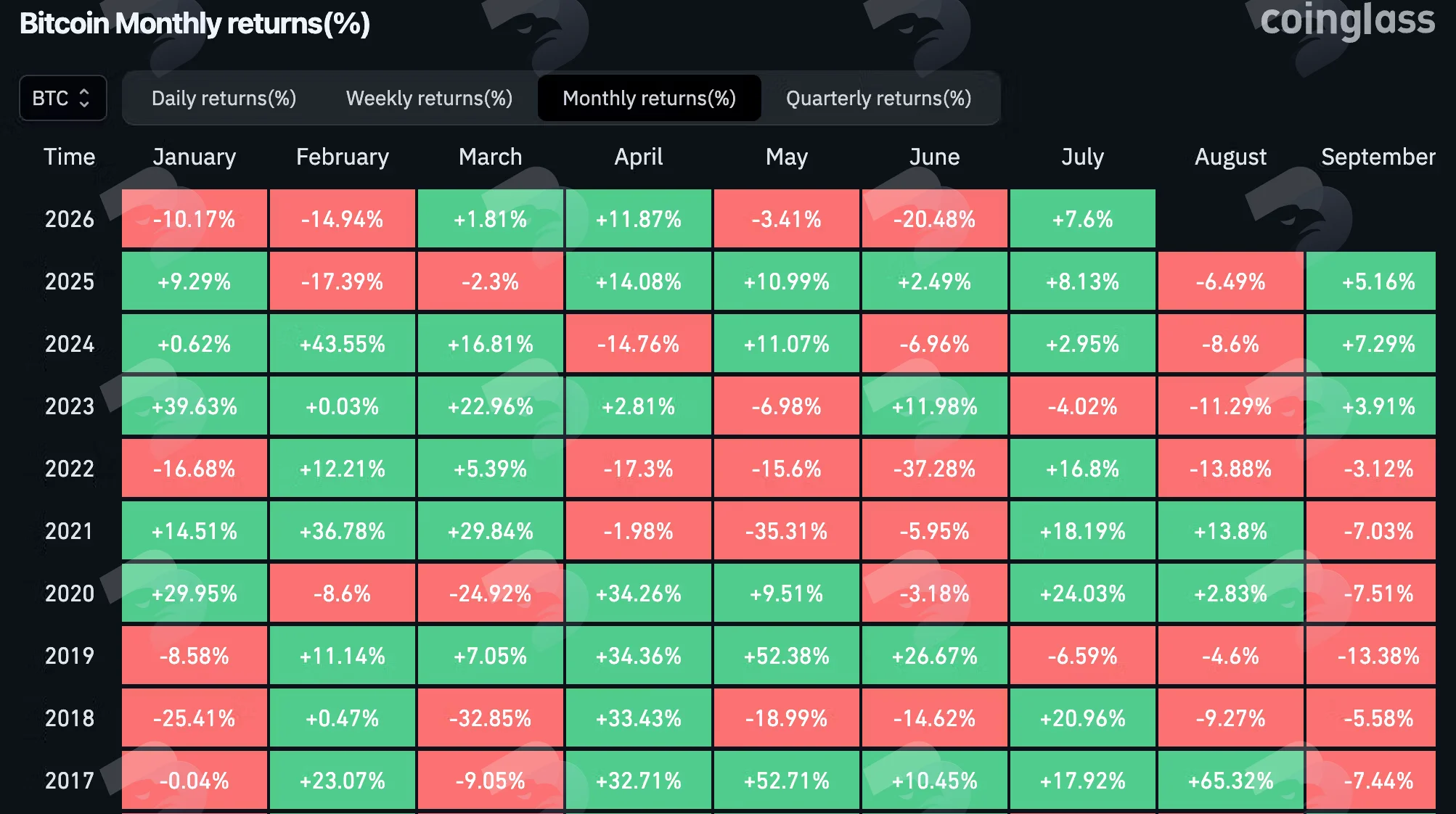This screenshot has width=1456, height=814.
Task: Switch to Weekly returns(%) tab
Action: 429,98
